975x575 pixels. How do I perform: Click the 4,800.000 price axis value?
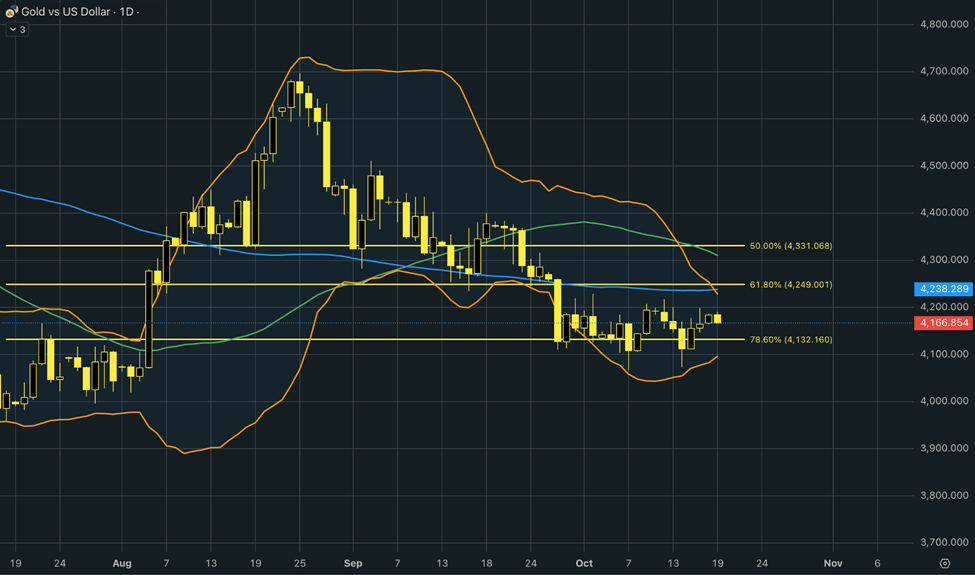tap(944, 24)
